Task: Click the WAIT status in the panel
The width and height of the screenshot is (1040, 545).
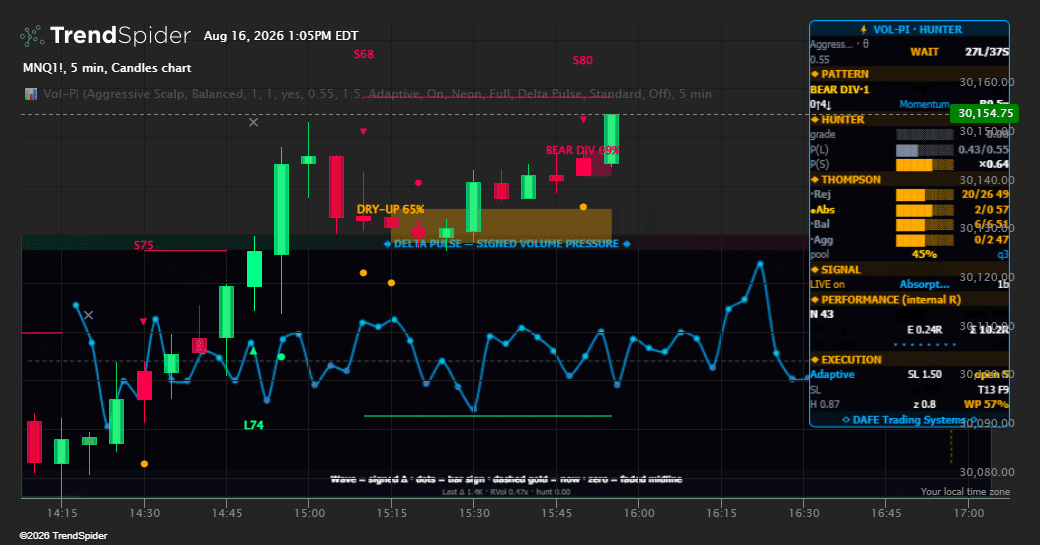Action: pyautogui.click(x=924, y=52)
